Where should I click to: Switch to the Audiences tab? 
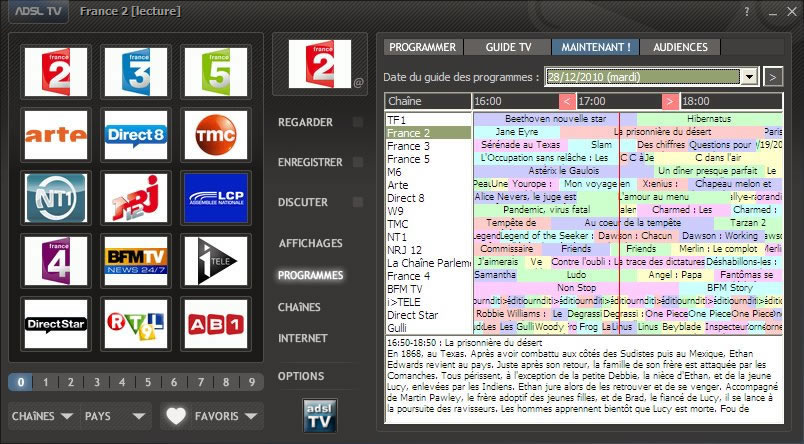coord(680,47)
